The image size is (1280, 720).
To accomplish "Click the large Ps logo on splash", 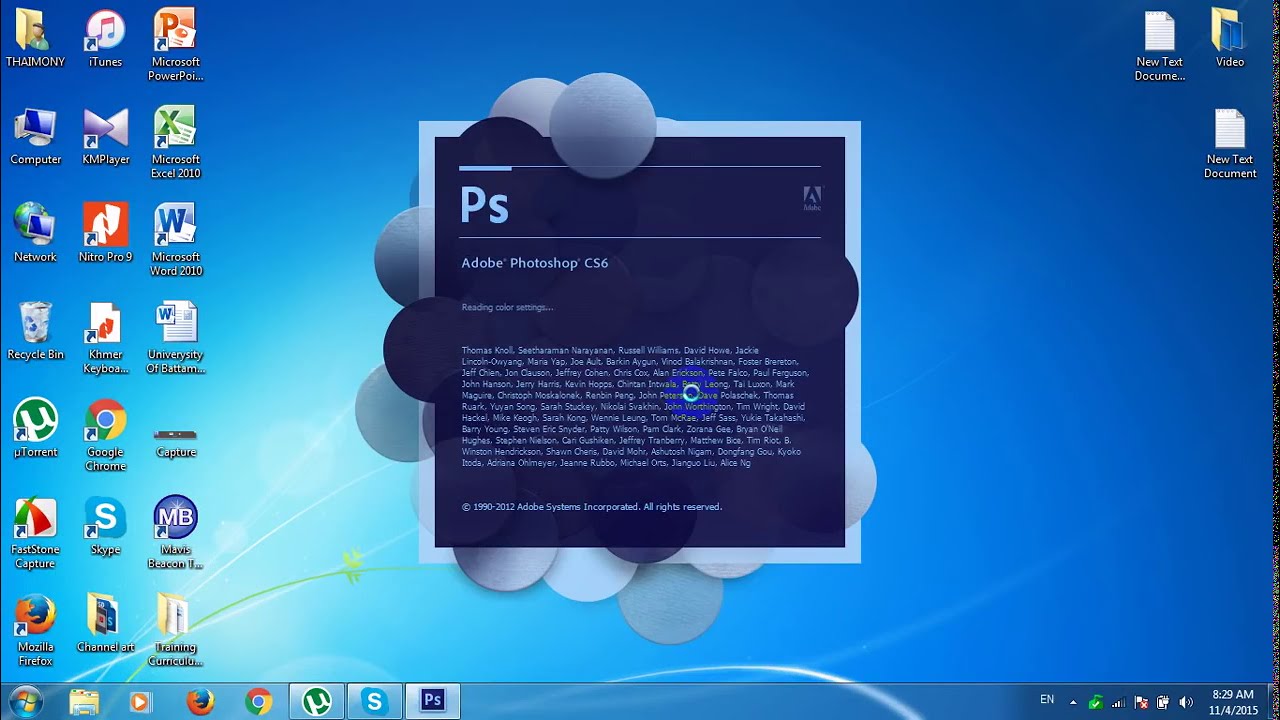I will pos(485,205).
